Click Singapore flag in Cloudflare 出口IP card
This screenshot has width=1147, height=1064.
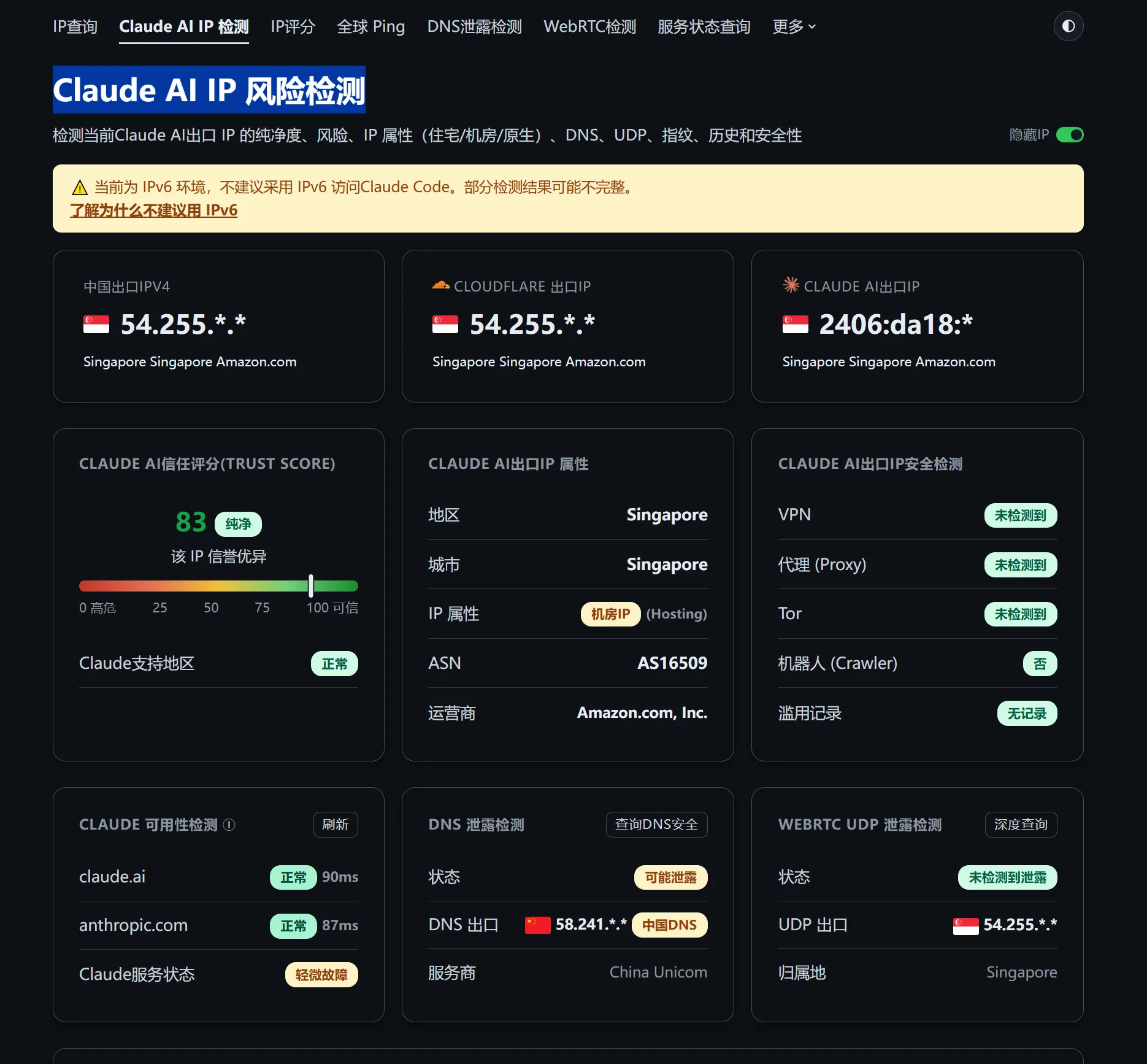(445, 325)
